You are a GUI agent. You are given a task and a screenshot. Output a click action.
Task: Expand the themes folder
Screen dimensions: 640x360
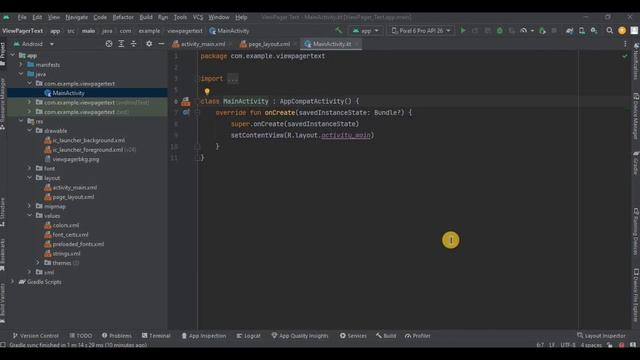(38, 263)
